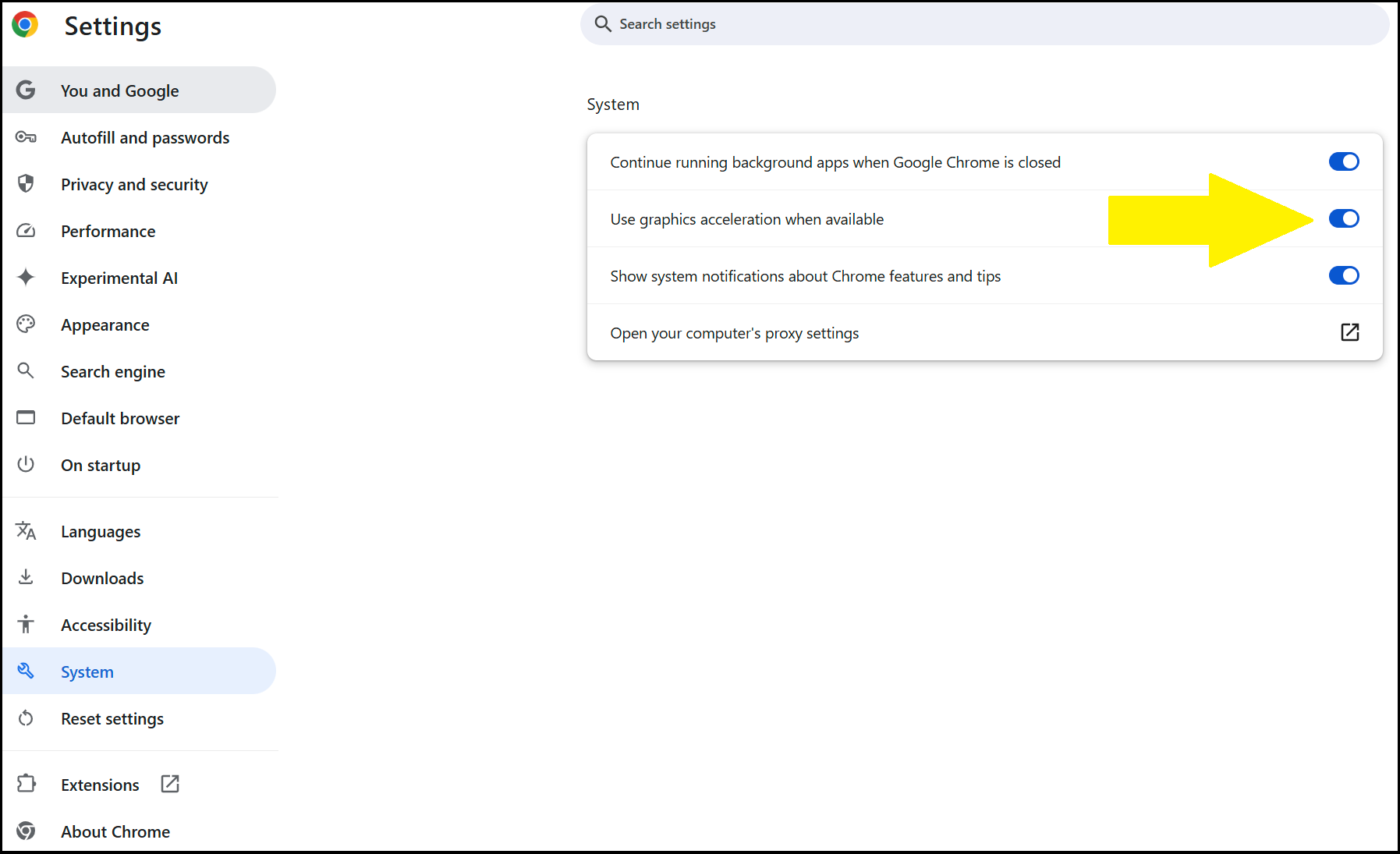Screen dimensions: 1400x854
Task: Click 'Show system notifications' label text
Action: (805, 276)
